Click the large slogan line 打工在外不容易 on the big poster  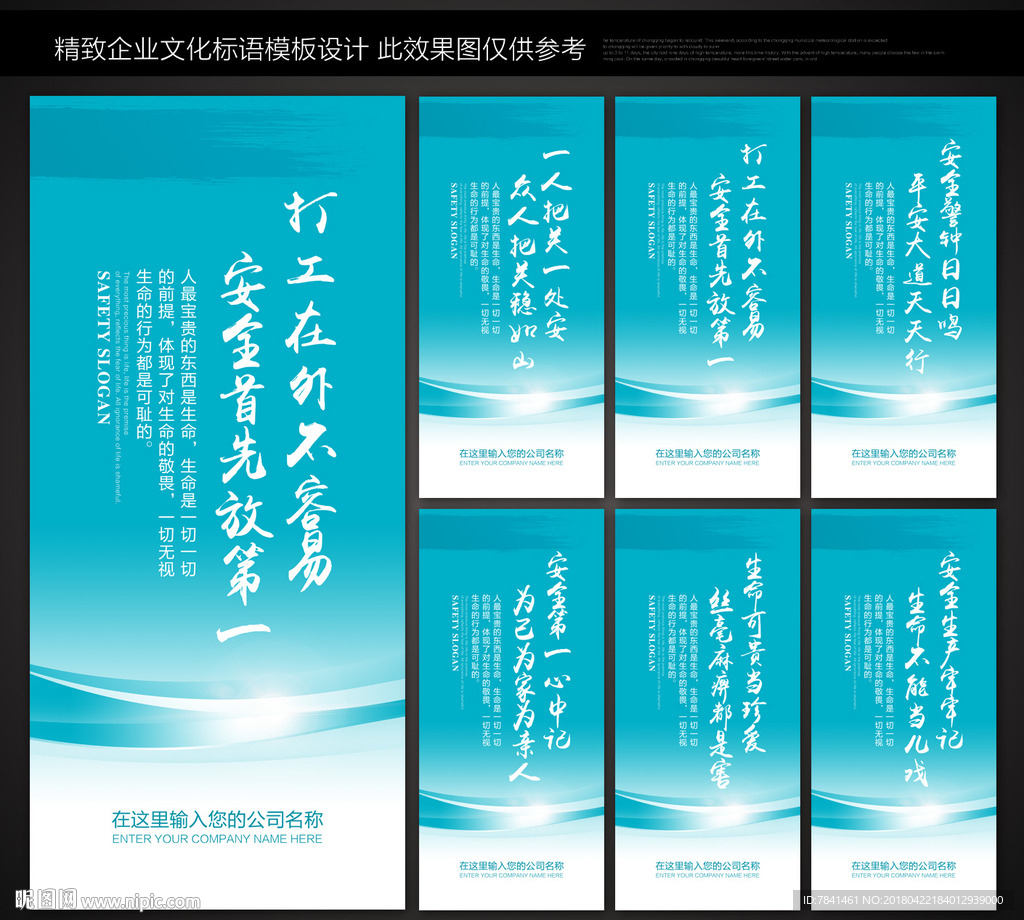tap(312, 391)
